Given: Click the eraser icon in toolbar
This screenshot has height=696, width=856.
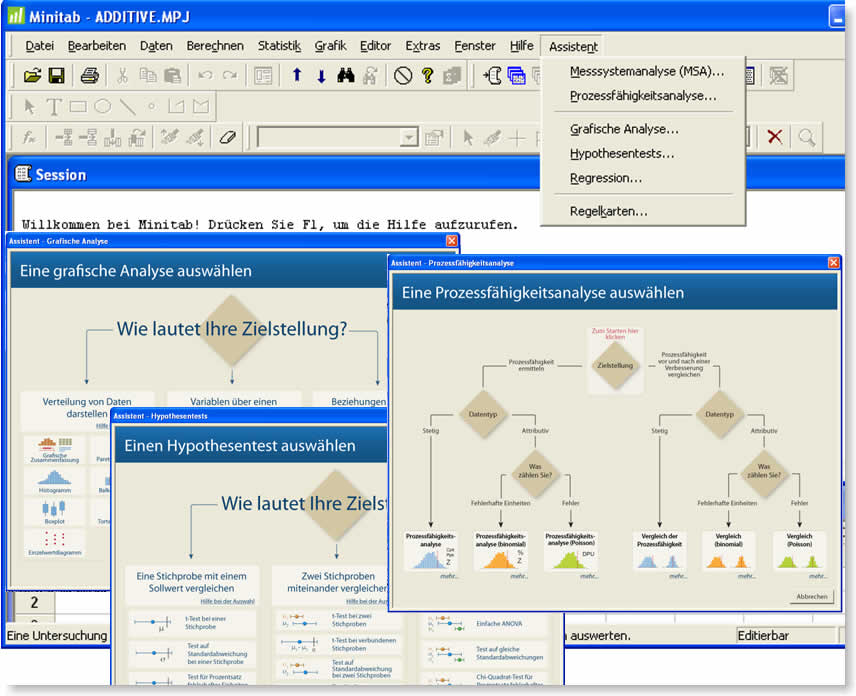Looking at the screenshot, I should pos(228,136).
